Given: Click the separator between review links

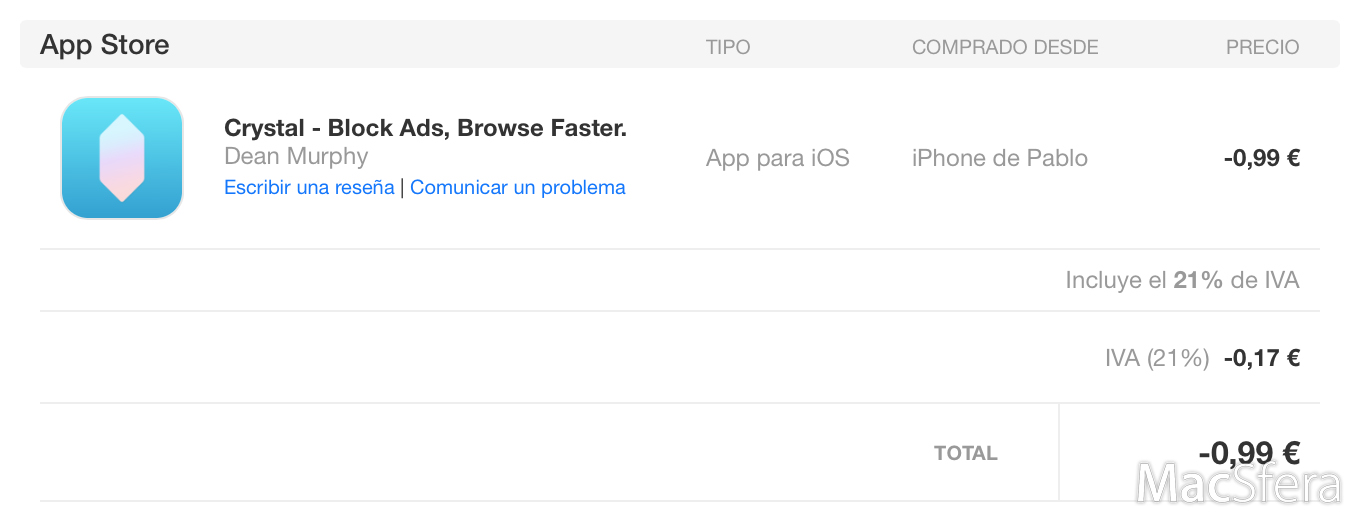Looking at the screenshot, I should tap(402, 187).
